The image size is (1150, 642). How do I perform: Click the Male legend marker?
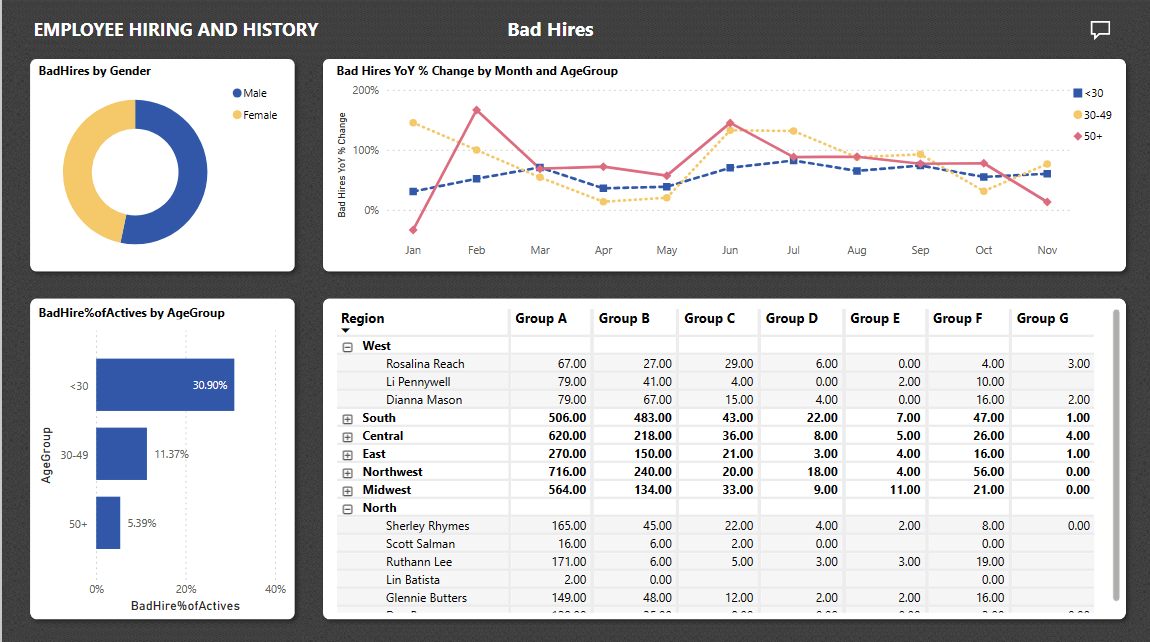click(x=237, y=93)
